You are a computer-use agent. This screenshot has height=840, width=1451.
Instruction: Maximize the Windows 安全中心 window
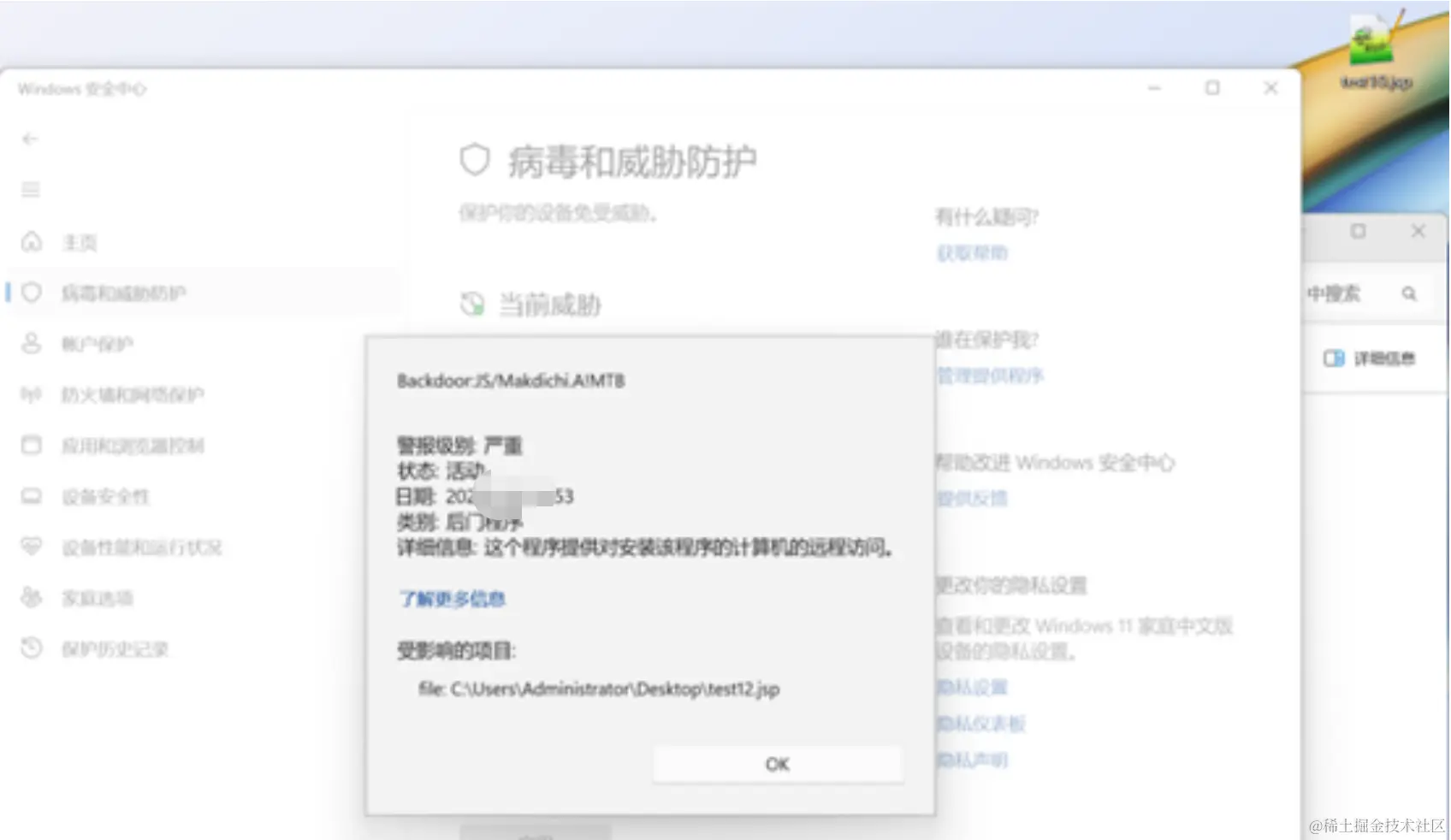1212,88
